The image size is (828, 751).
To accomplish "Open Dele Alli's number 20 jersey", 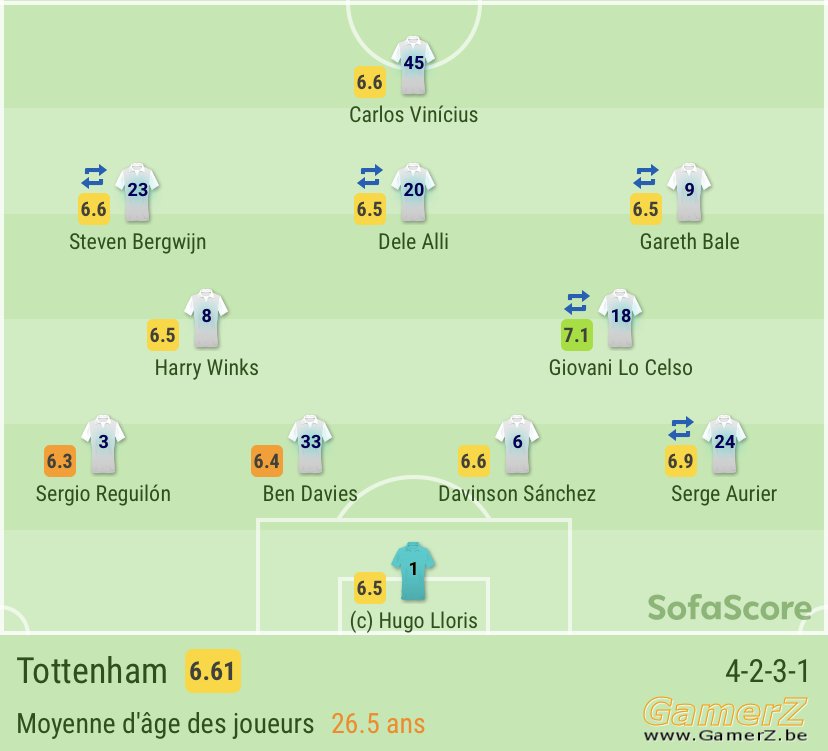I will [x=413, y=192].
